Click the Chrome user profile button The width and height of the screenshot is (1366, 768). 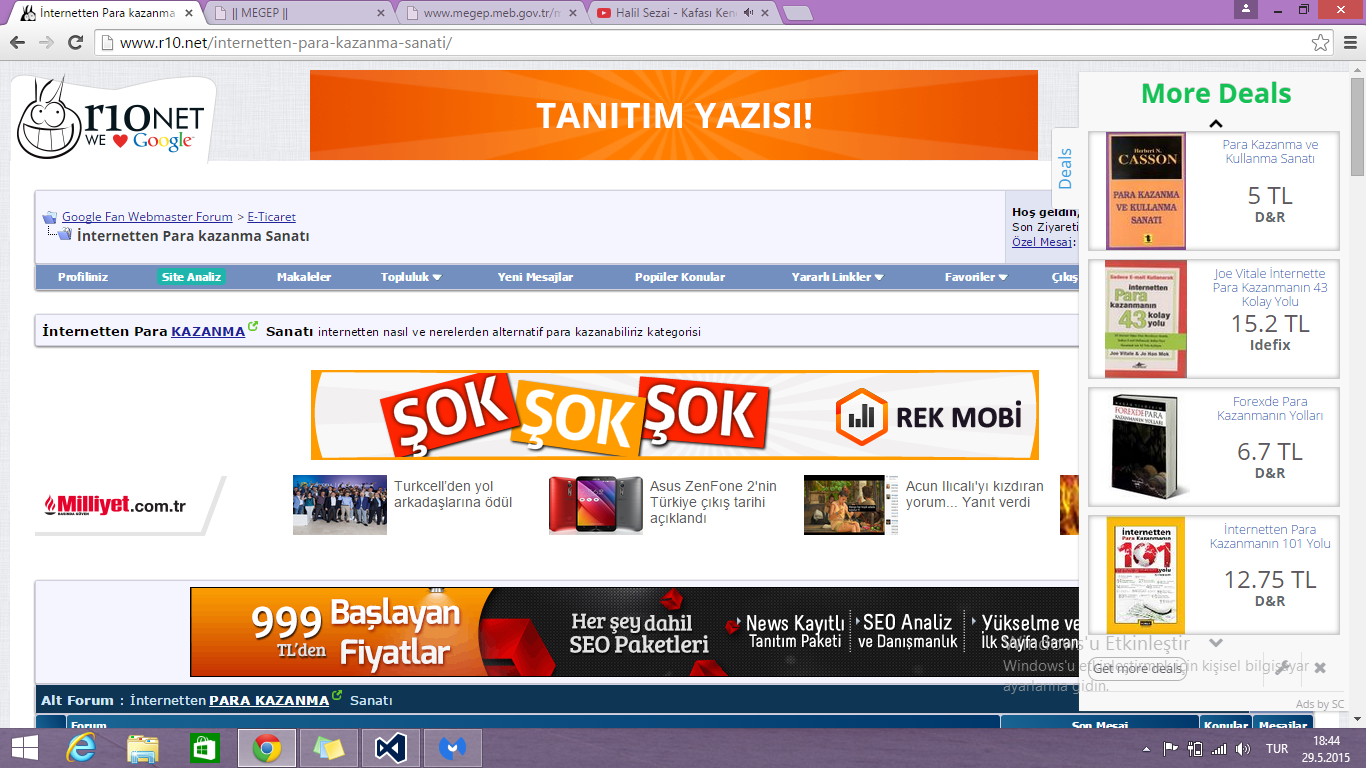click(1246, 9)
